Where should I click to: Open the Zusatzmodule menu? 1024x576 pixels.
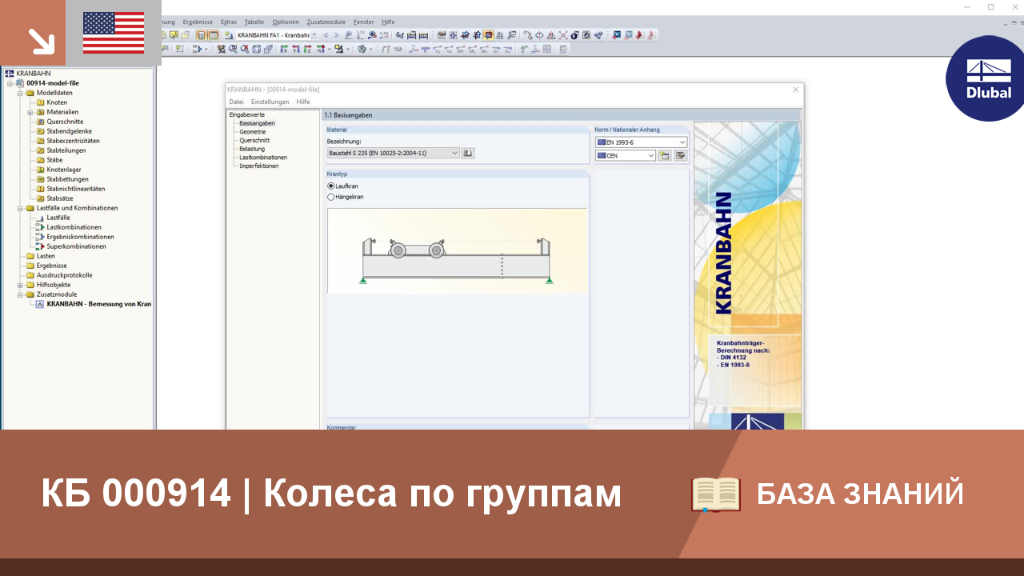(326, 22)
